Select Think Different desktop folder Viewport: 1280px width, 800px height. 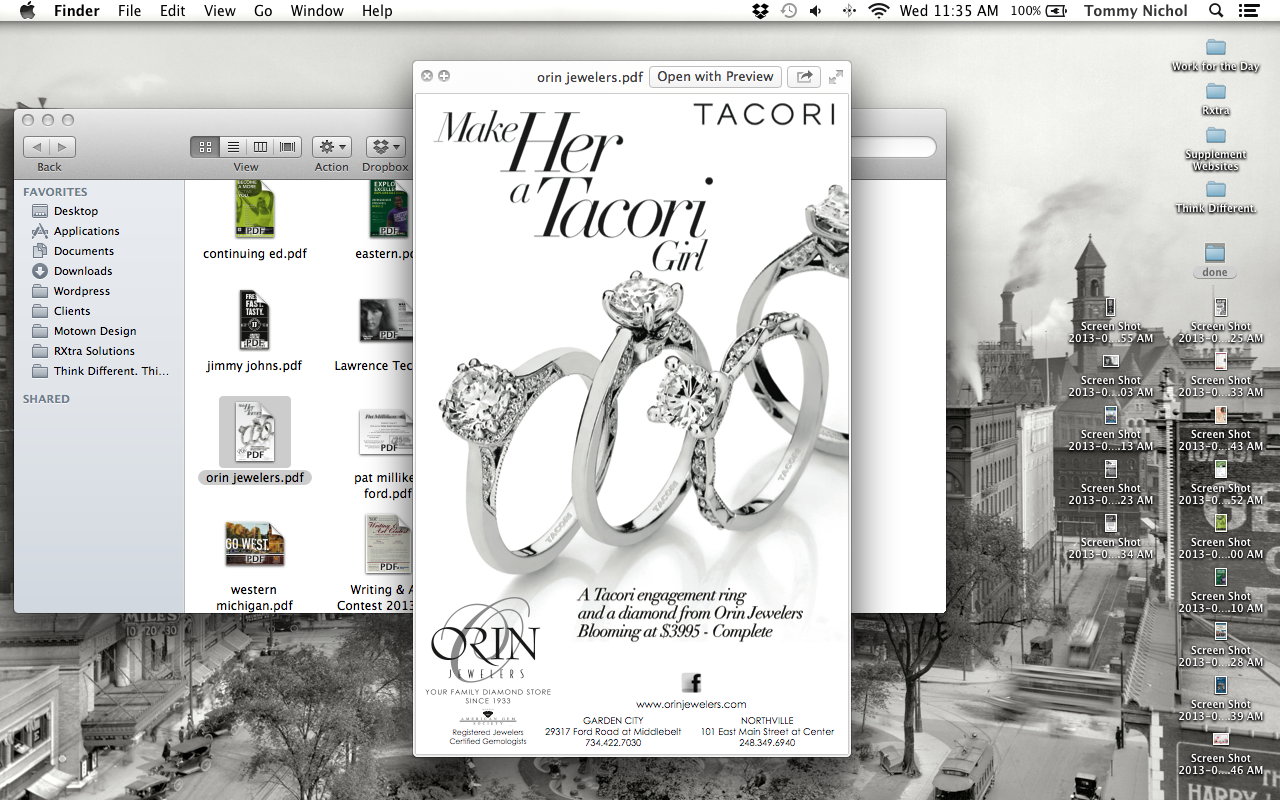click(x=1216, y=189)
